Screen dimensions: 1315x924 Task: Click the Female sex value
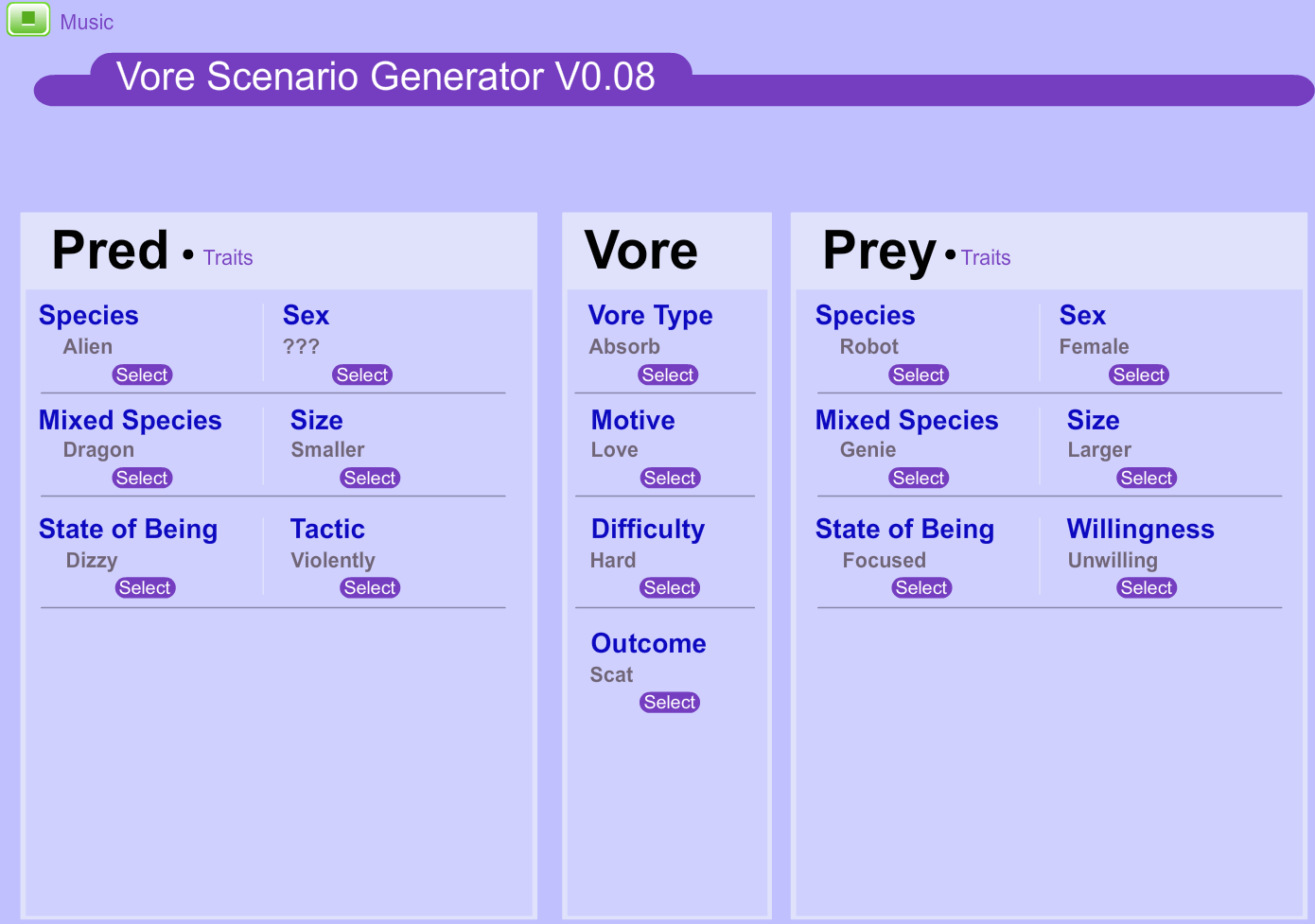[1094, 346]
